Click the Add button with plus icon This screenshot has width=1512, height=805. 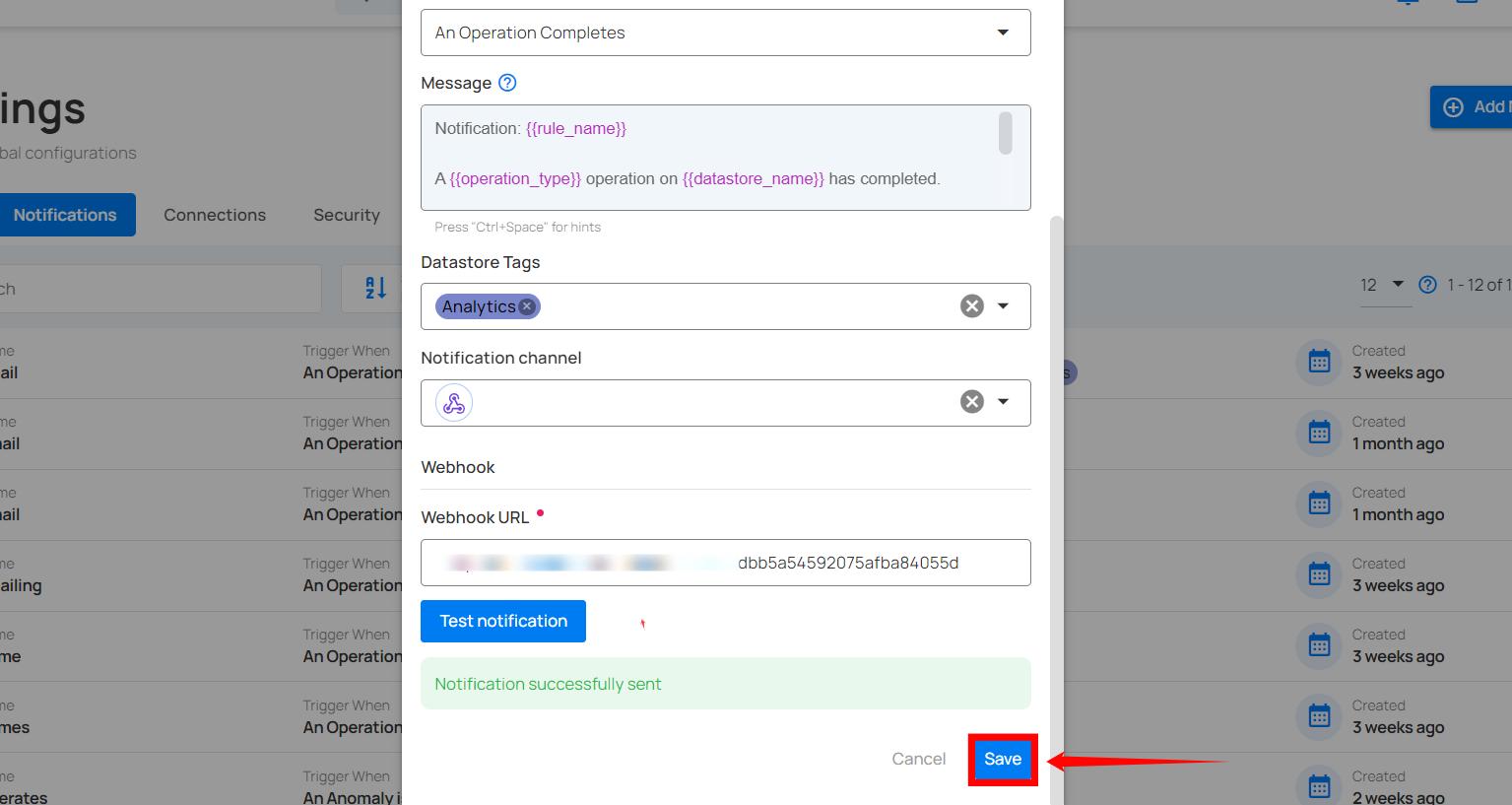1472,107
